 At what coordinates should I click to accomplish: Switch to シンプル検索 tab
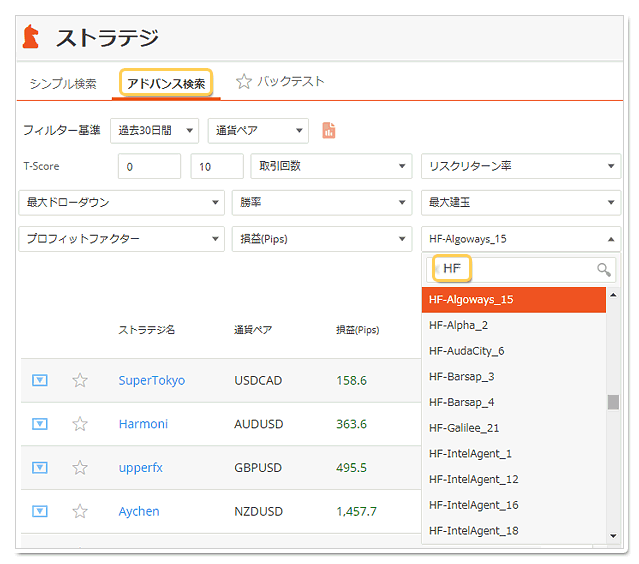point(63,84)
